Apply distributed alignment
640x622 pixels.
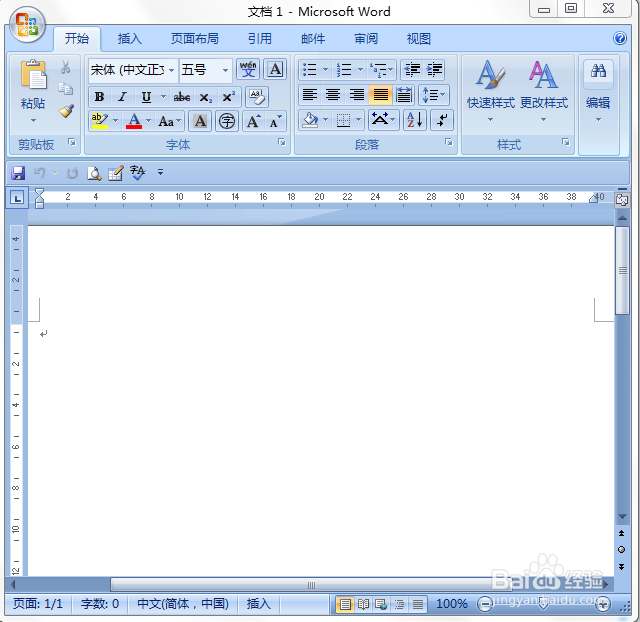(x=404, y=95)
